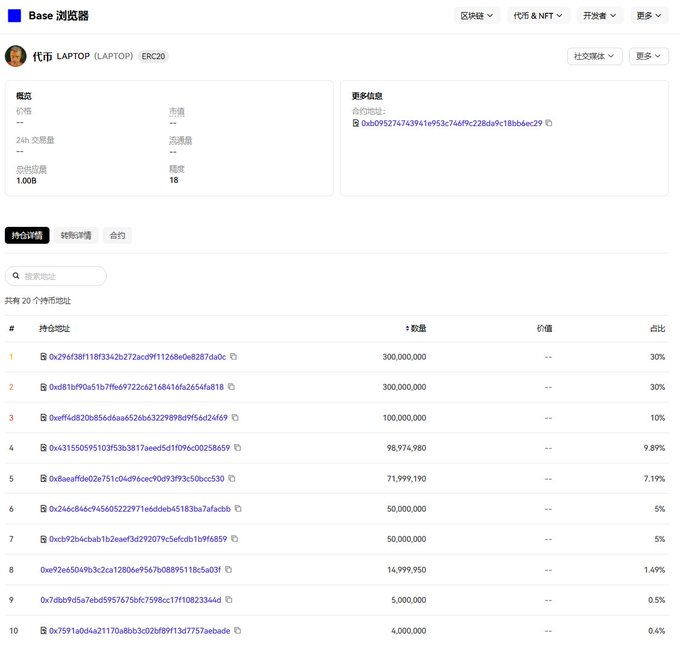Click contract icon beside 0x43155059 address
The height and width of the screenshot is (645, 680).
43,448
